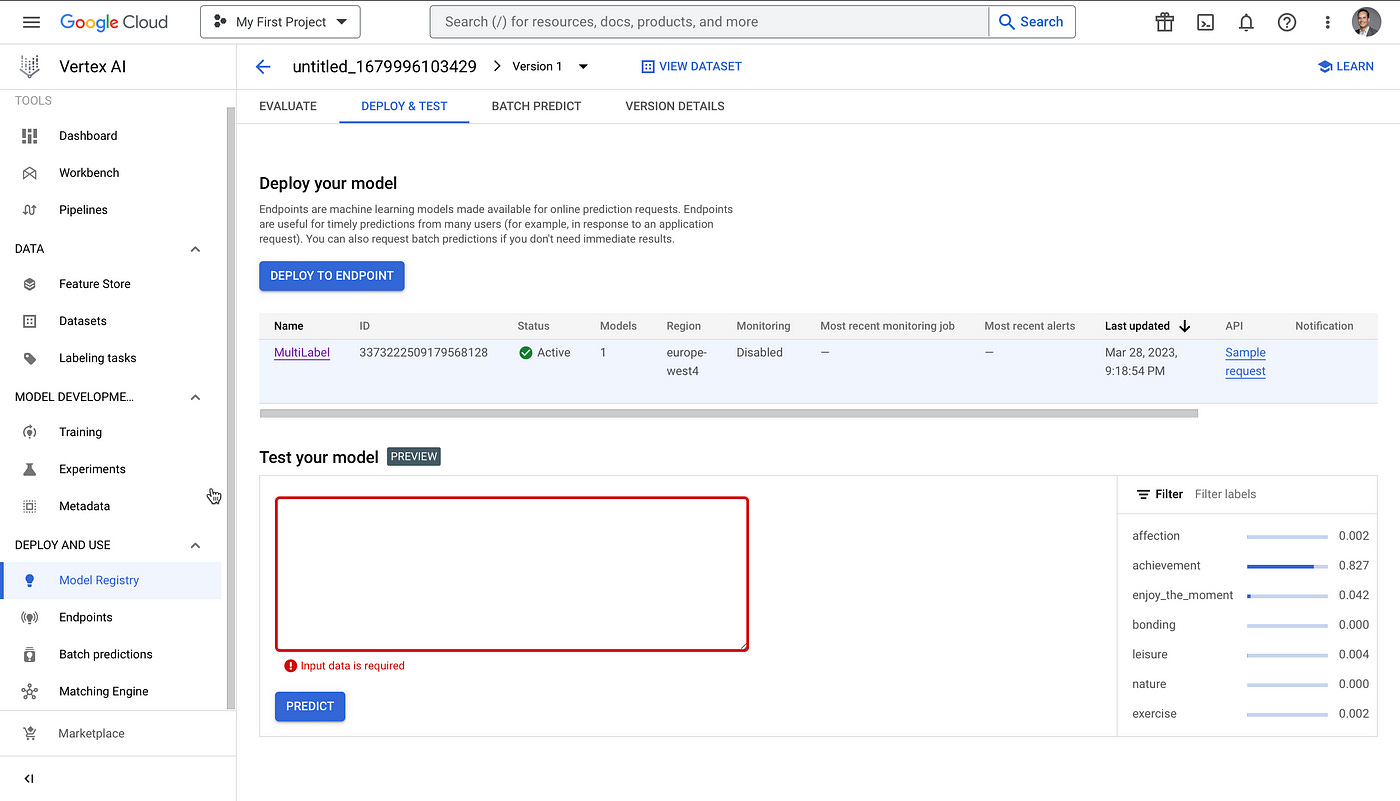Click the affection confidence bar
Viewport: 1400px width, 801px height.
(1287, 537)
